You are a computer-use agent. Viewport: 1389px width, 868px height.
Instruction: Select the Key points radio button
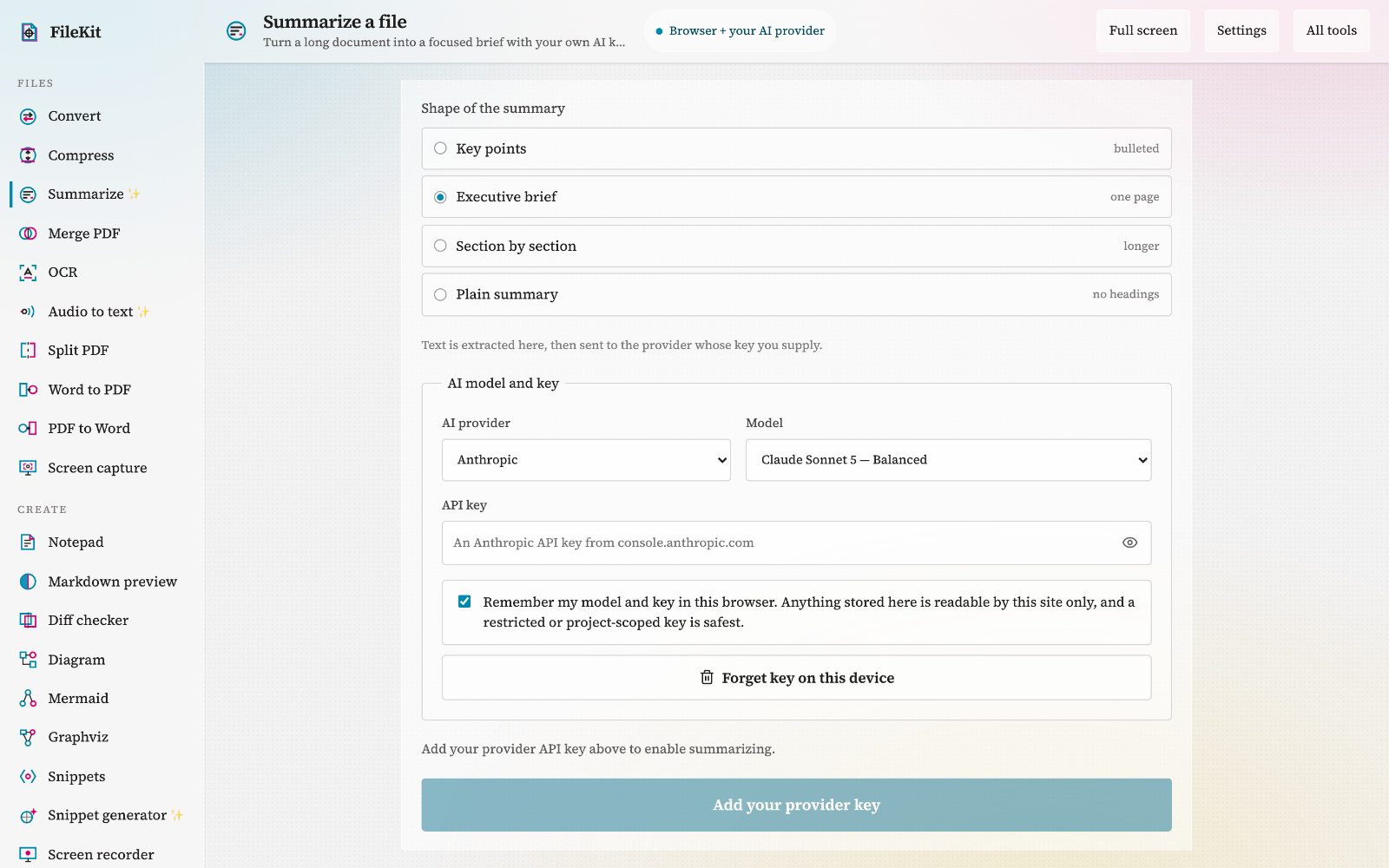click(440, 148)
